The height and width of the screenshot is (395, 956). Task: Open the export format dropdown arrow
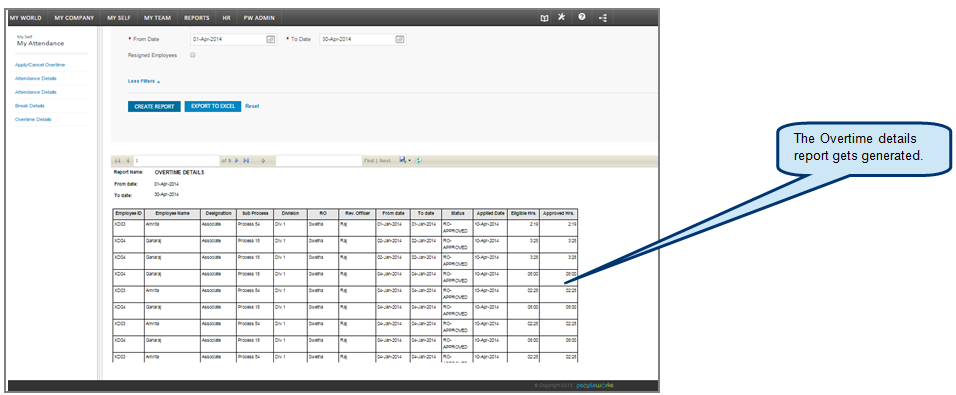tap(410, 160)
